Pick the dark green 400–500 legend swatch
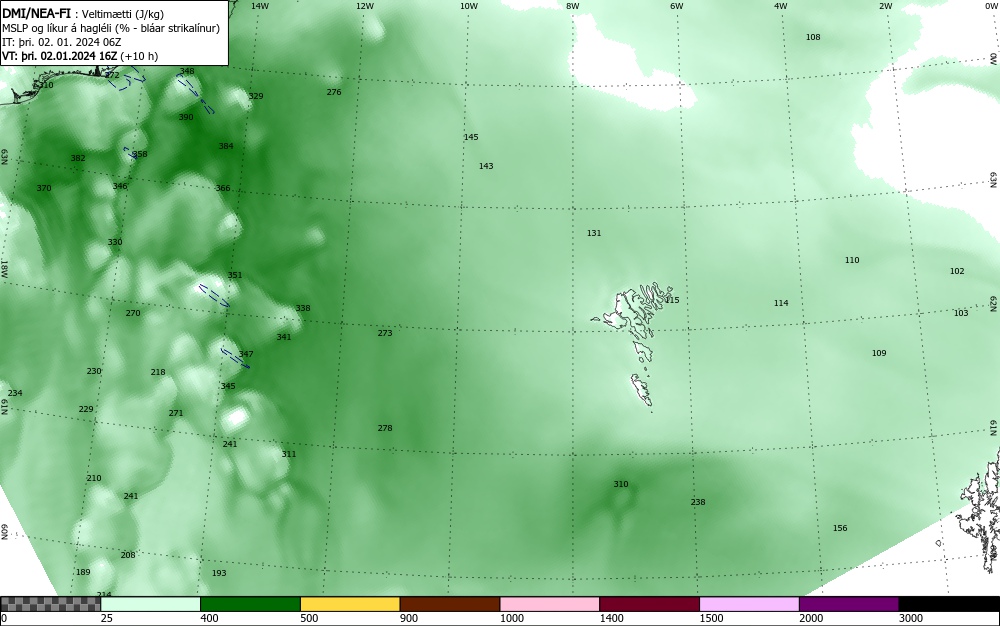The height and width of the screenshot is (626, 1000). [250, 604]
